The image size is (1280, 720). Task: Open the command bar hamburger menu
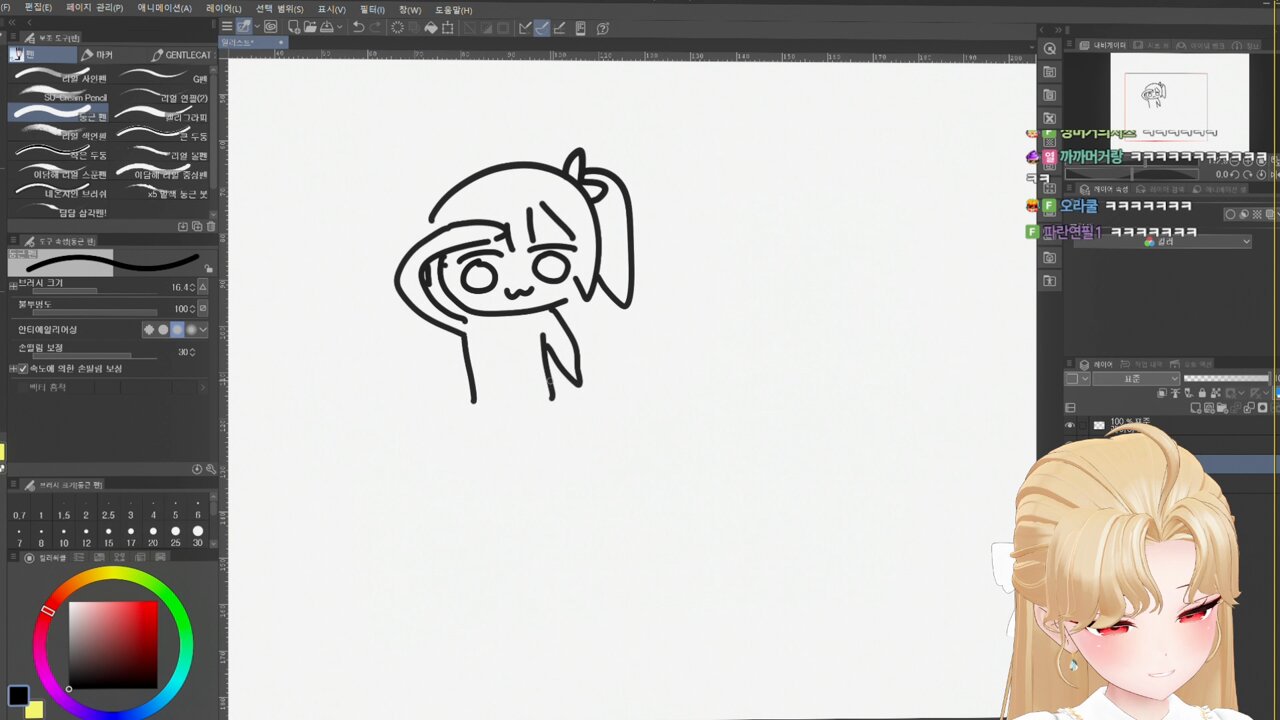tap(227, 27)
